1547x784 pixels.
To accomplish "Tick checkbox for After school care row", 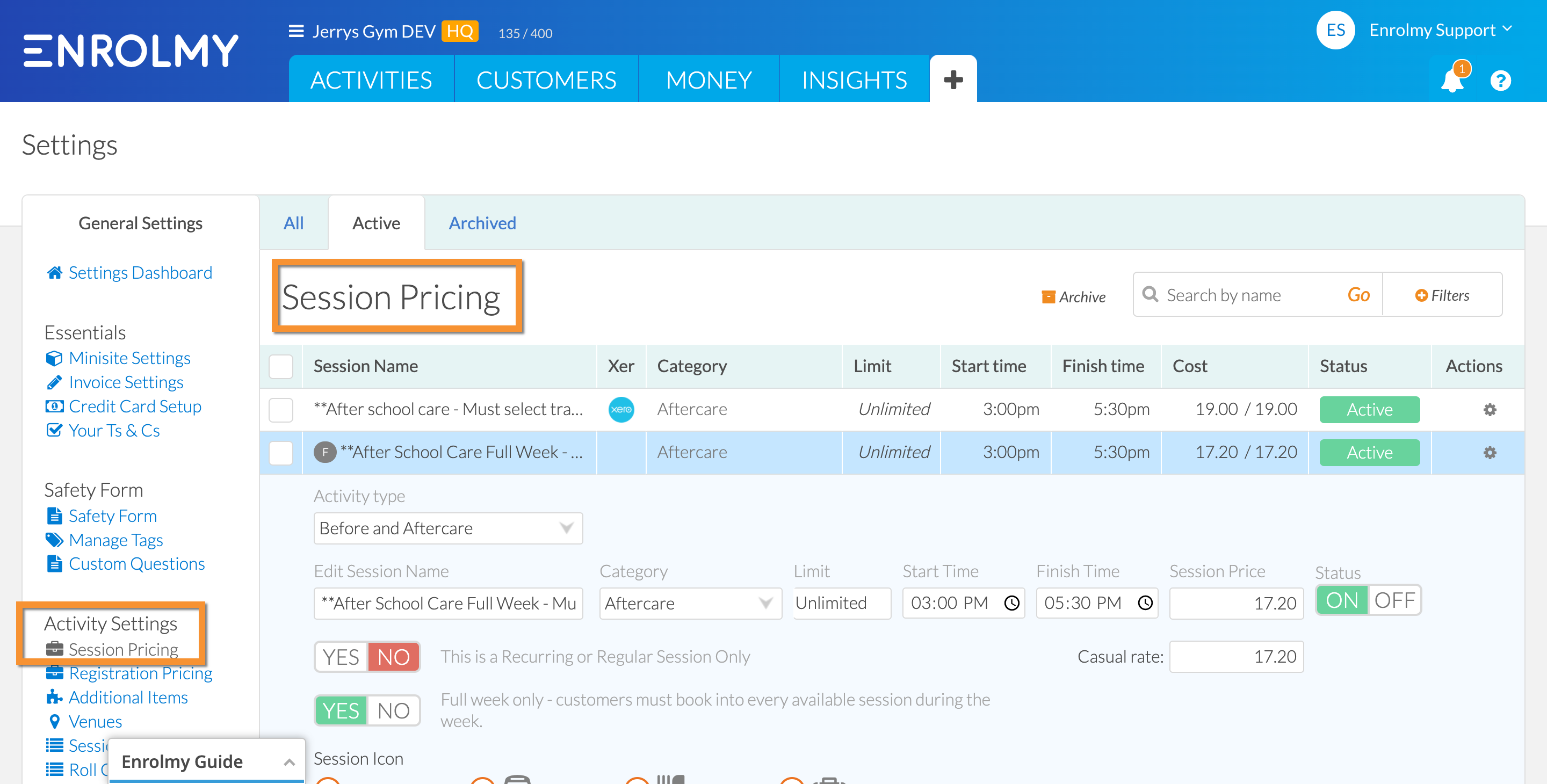I will click(280, 409).
